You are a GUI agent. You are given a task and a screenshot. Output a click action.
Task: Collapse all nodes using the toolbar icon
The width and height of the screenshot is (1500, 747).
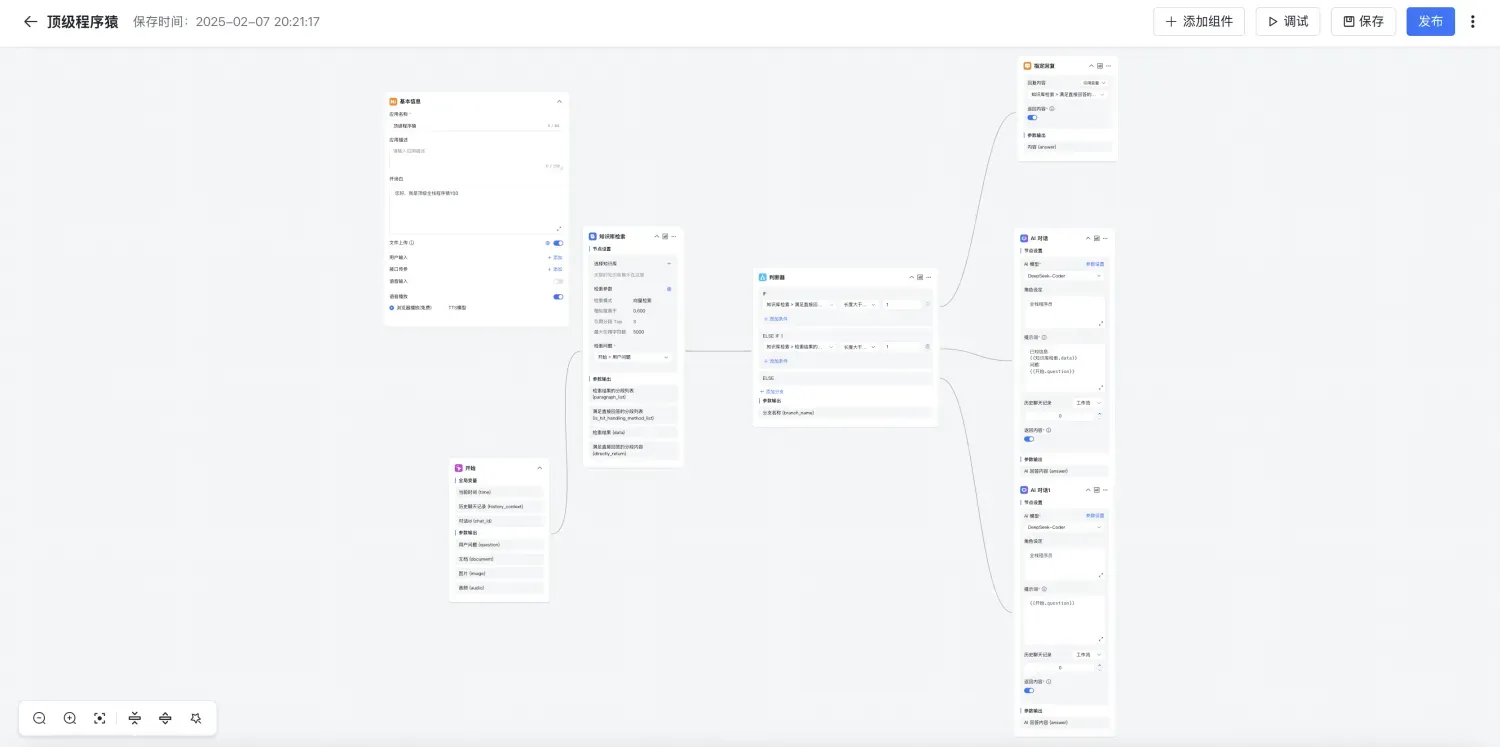(x=135, y=718)
